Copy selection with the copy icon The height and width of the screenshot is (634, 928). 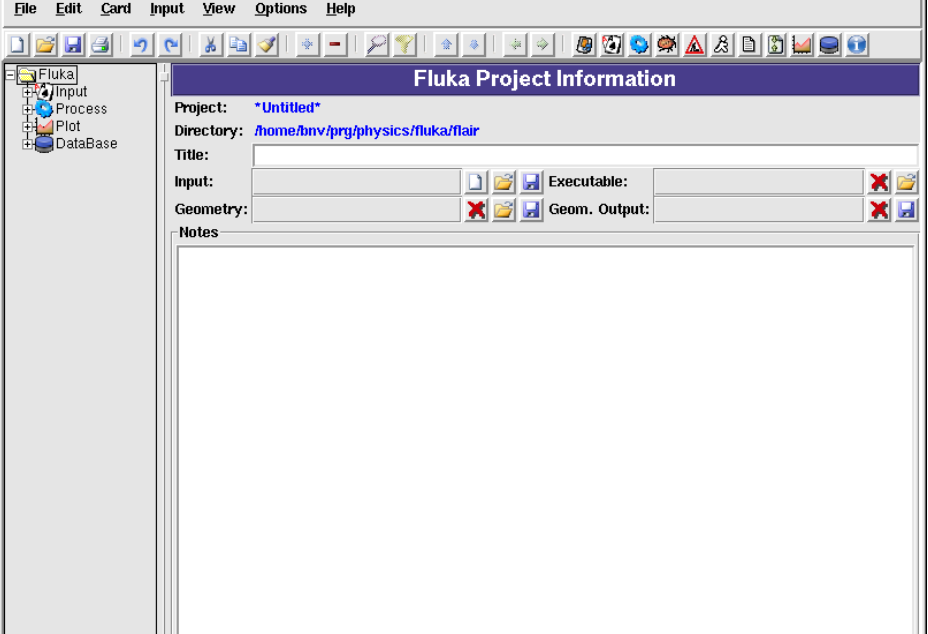point(239,44)
